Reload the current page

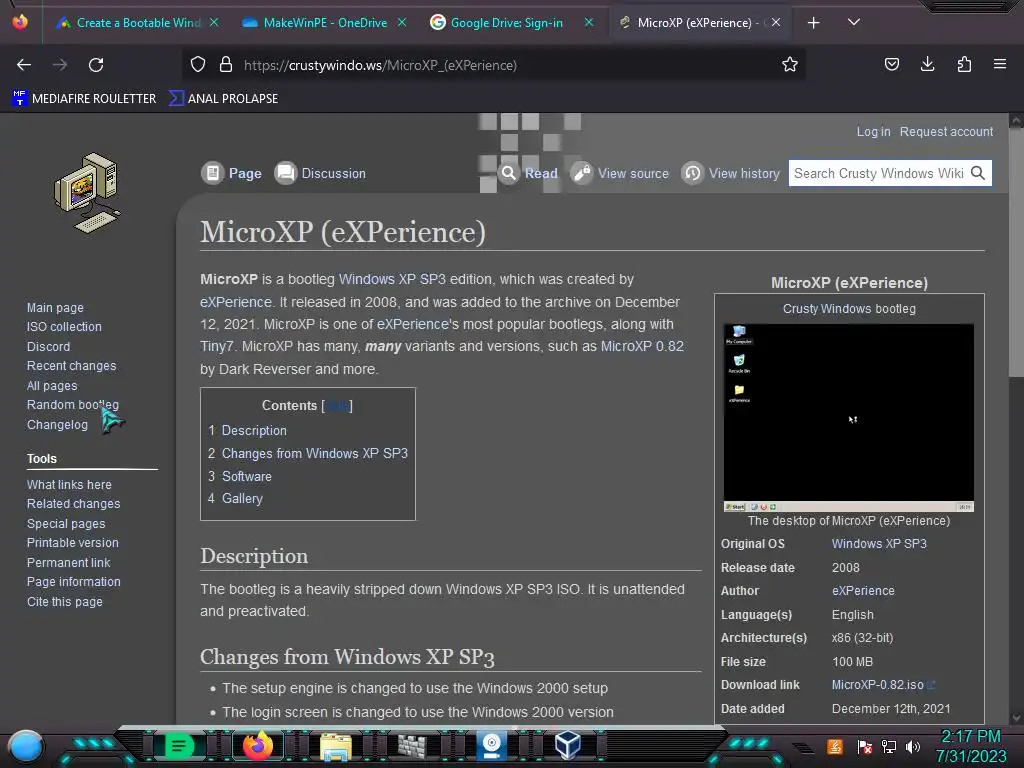tap(96, 65)
